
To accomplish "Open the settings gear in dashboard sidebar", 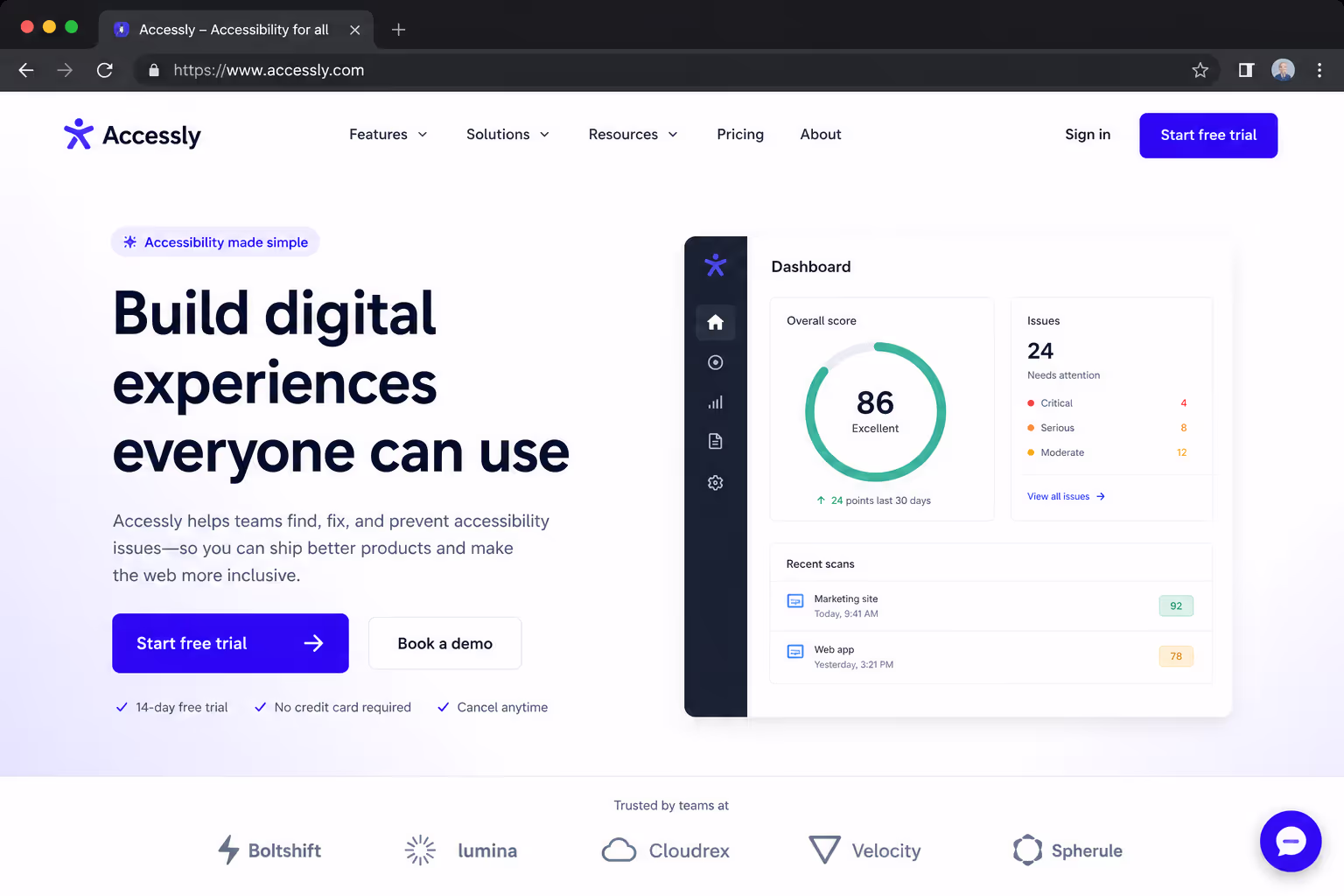I will coord(715,483).
